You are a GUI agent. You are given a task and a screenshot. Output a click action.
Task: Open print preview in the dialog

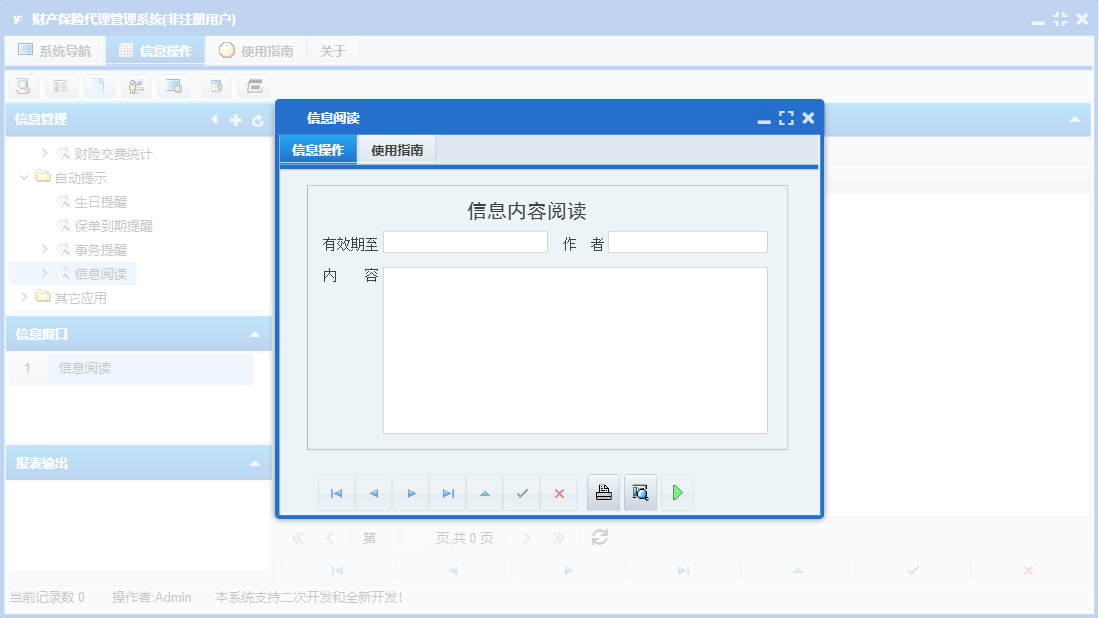click(x=640, y=492)
